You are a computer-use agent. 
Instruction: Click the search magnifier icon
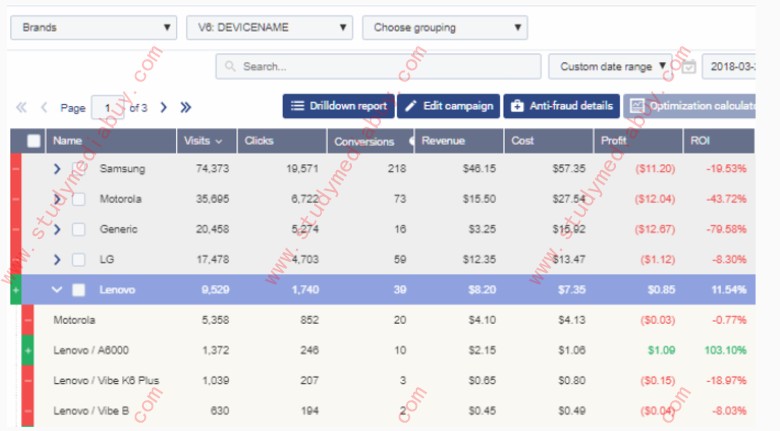pyautogui.click(x=229, y=66)
